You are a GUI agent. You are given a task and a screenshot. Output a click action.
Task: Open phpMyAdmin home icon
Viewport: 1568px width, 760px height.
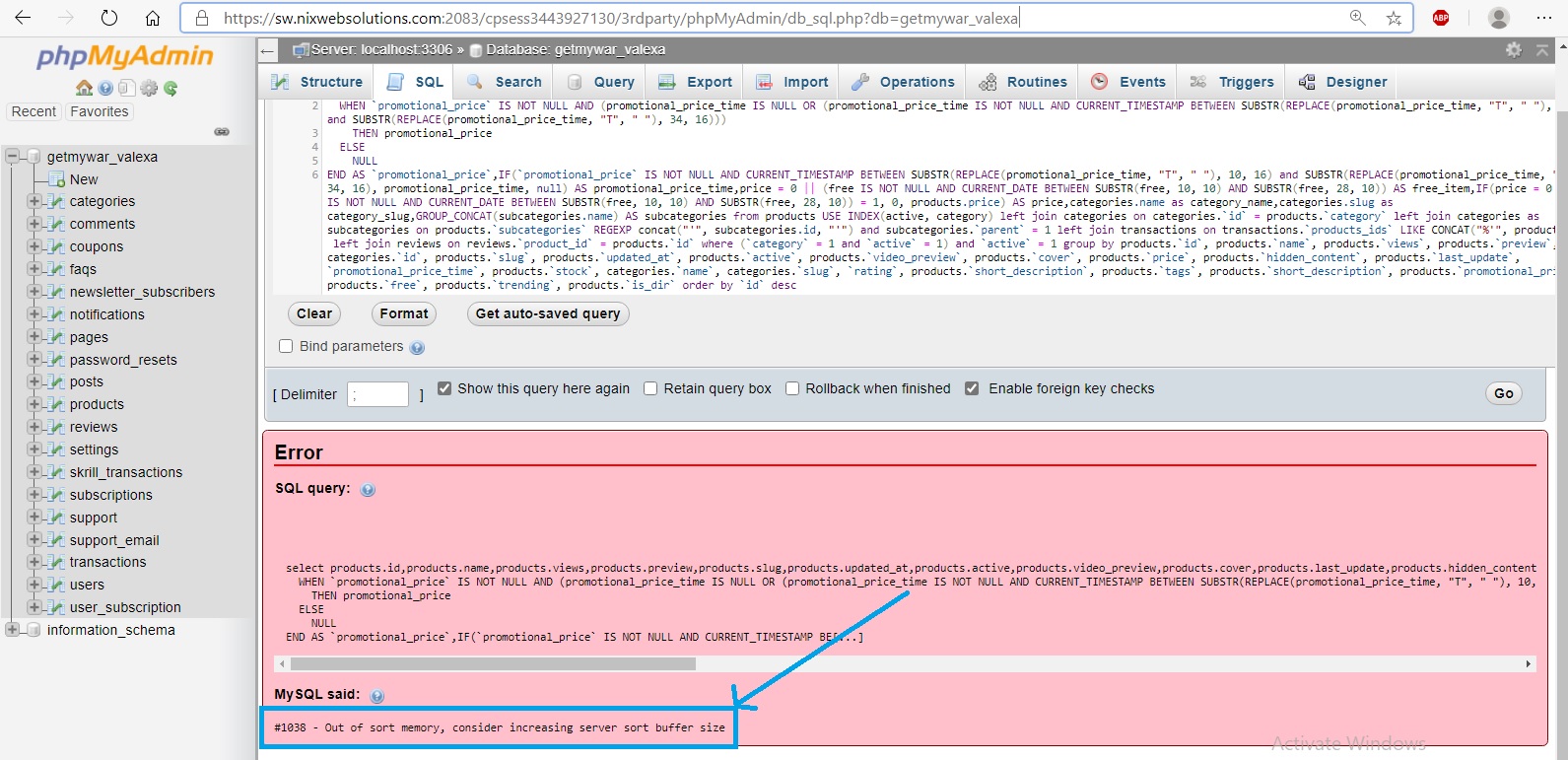pos(85,88)
